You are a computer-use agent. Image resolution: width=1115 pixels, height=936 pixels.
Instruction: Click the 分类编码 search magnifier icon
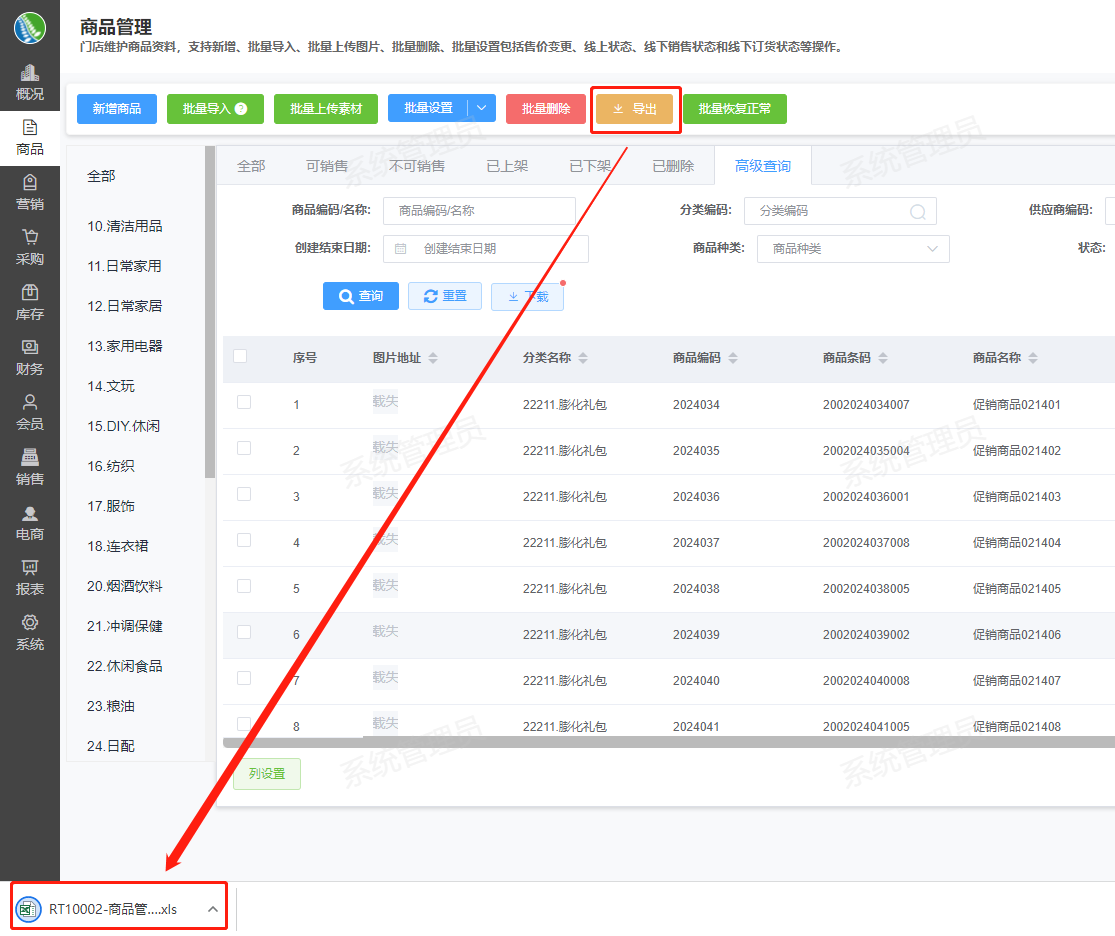pos(917,212)
